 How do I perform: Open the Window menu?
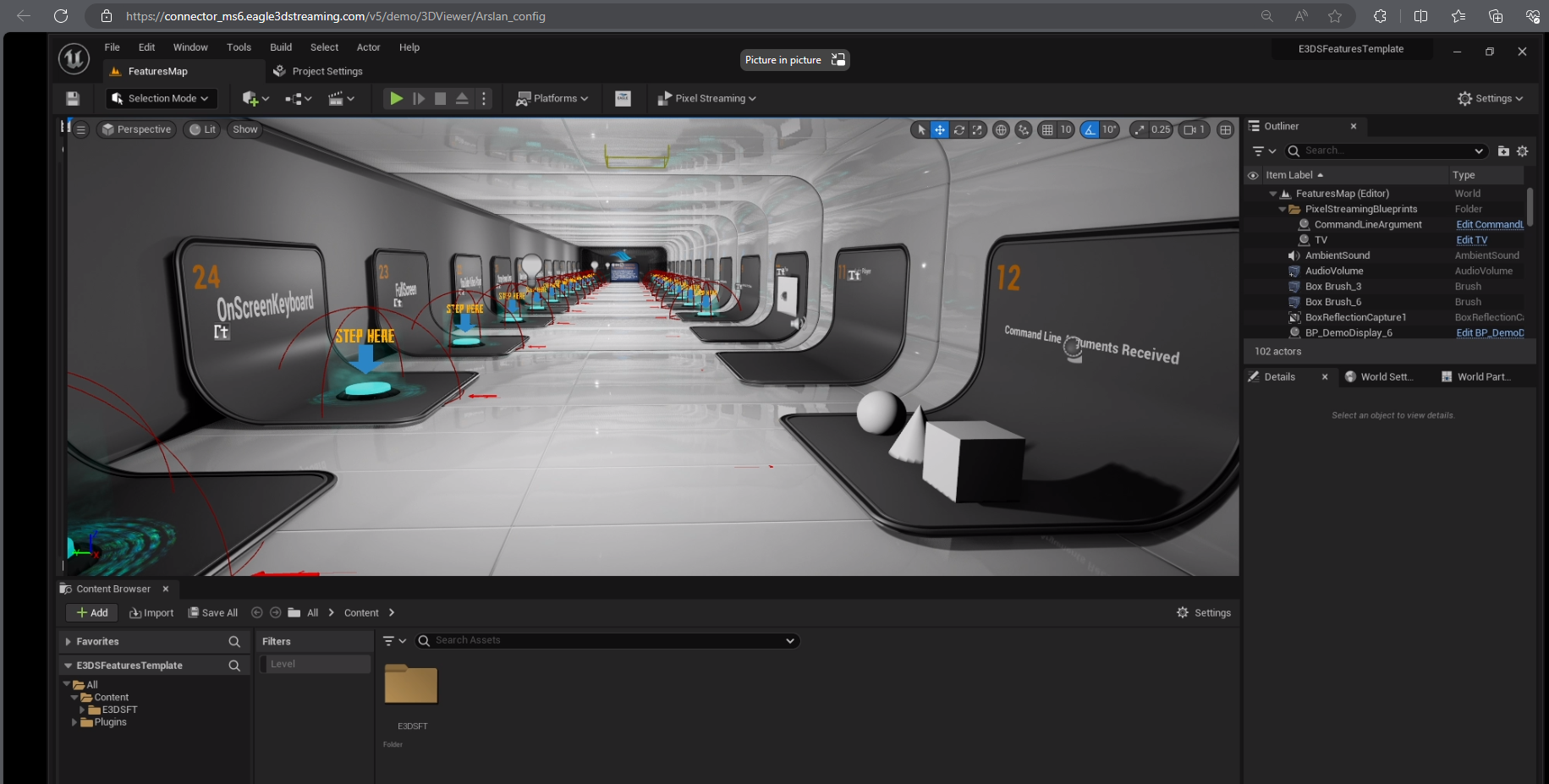(190, 47)
